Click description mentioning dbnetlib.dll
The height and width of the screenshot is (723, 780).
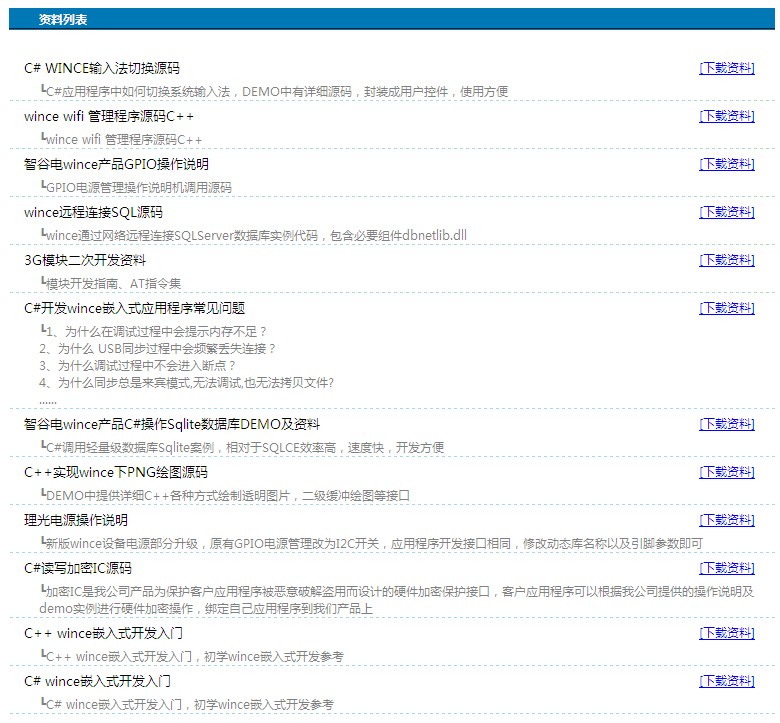[x=254, y=235]
